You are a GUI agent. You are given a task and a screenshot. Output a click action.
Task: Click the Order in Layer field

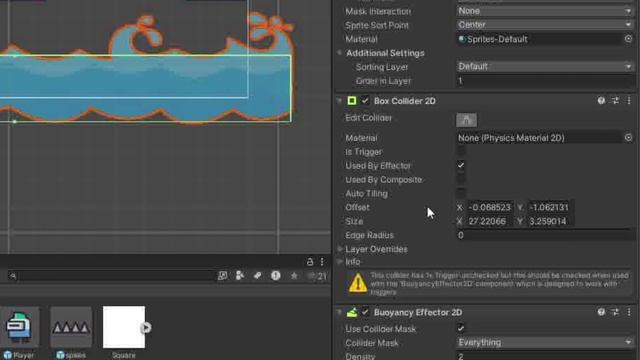click(x=544, y=81)
